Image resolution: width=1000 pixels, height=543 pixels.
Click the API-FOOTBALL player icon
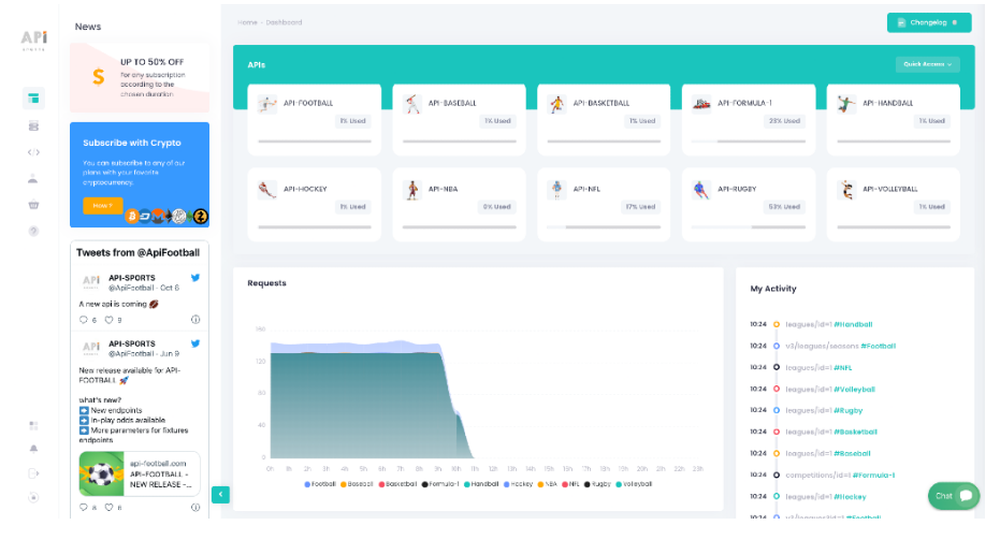267,104
